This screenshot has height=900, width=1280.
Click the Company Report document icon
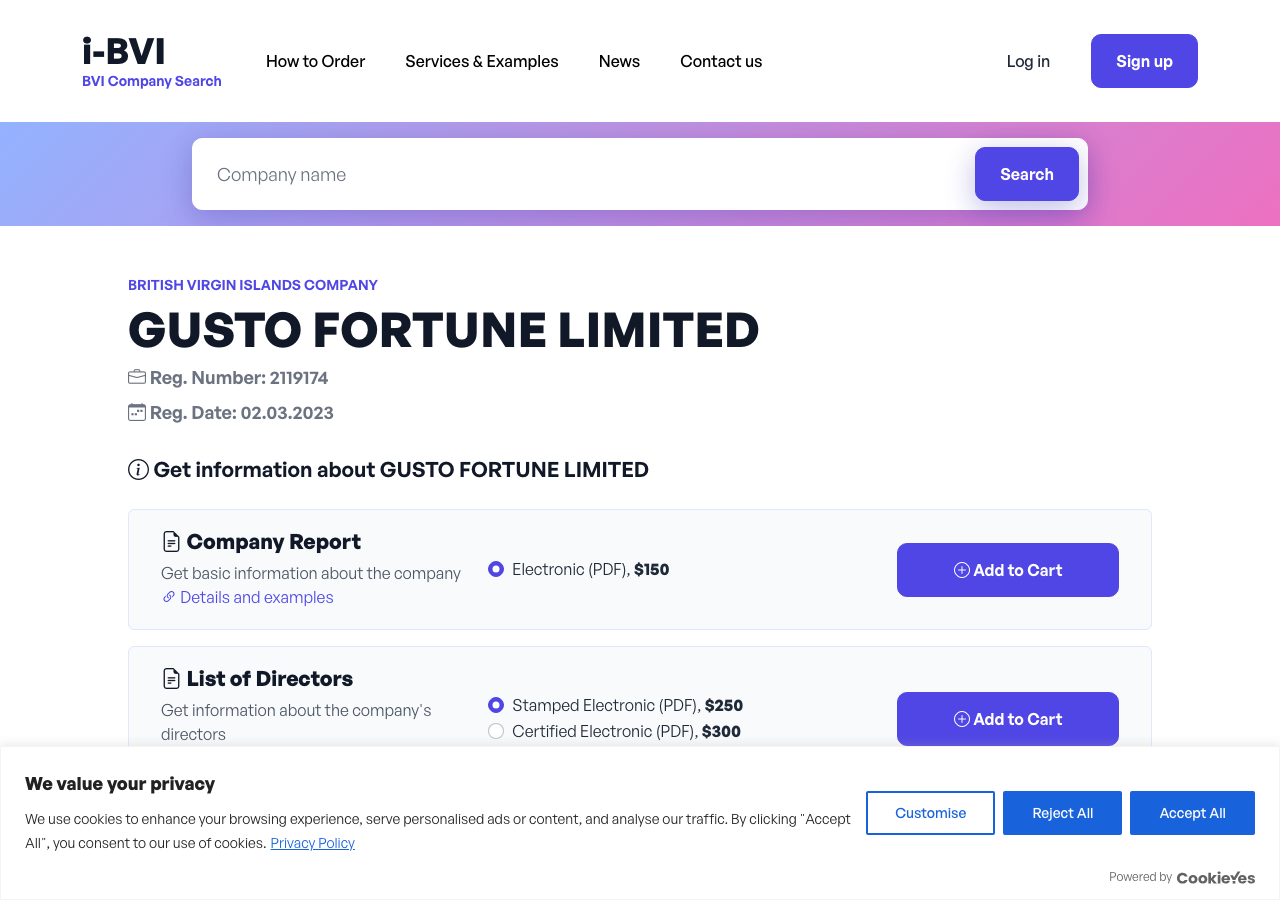pyautogui.click(x=172, y=542)
